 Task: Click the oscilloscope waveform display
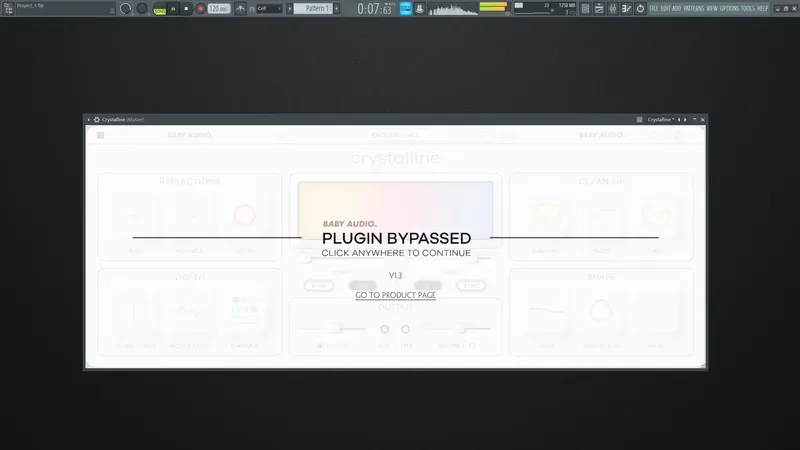click(453, 9)
